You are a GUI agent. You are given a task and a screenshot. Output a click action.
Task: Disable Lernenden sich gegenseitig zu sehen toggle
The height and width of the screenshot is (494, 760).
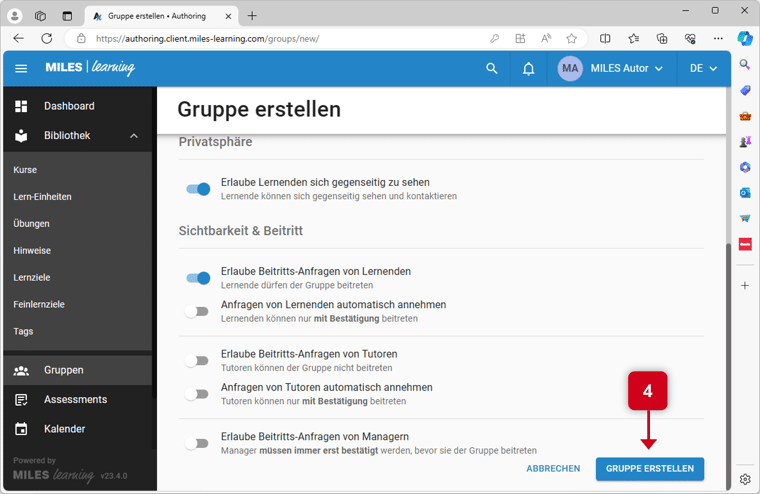coord(198,189)
